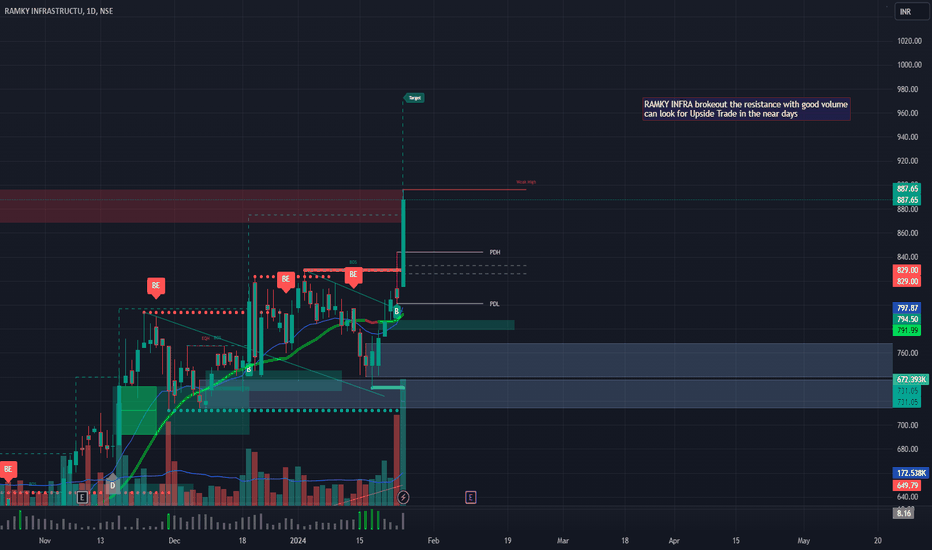Click the BE label beside the early November volume bars
The height and width of the screenshot is (550, 932).
coord(8,470)
